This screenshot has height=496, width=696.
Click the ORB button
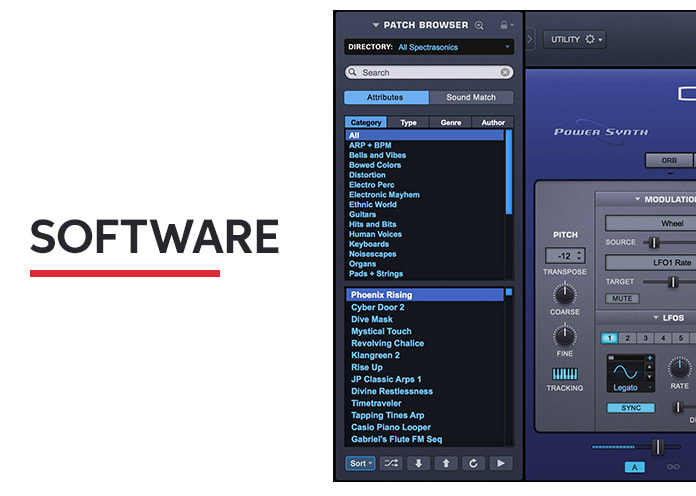[669, 160]
